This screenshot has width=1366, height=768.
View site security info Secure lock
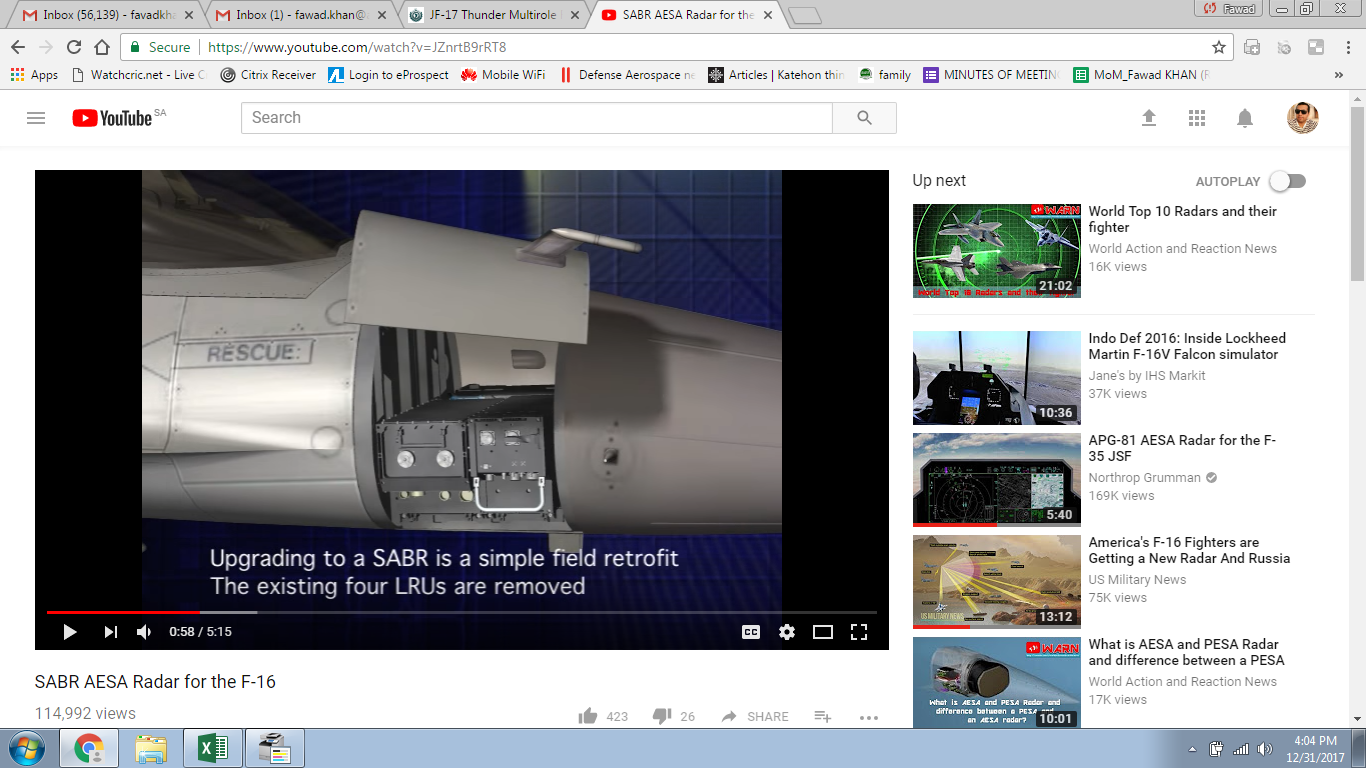point(160,47)
